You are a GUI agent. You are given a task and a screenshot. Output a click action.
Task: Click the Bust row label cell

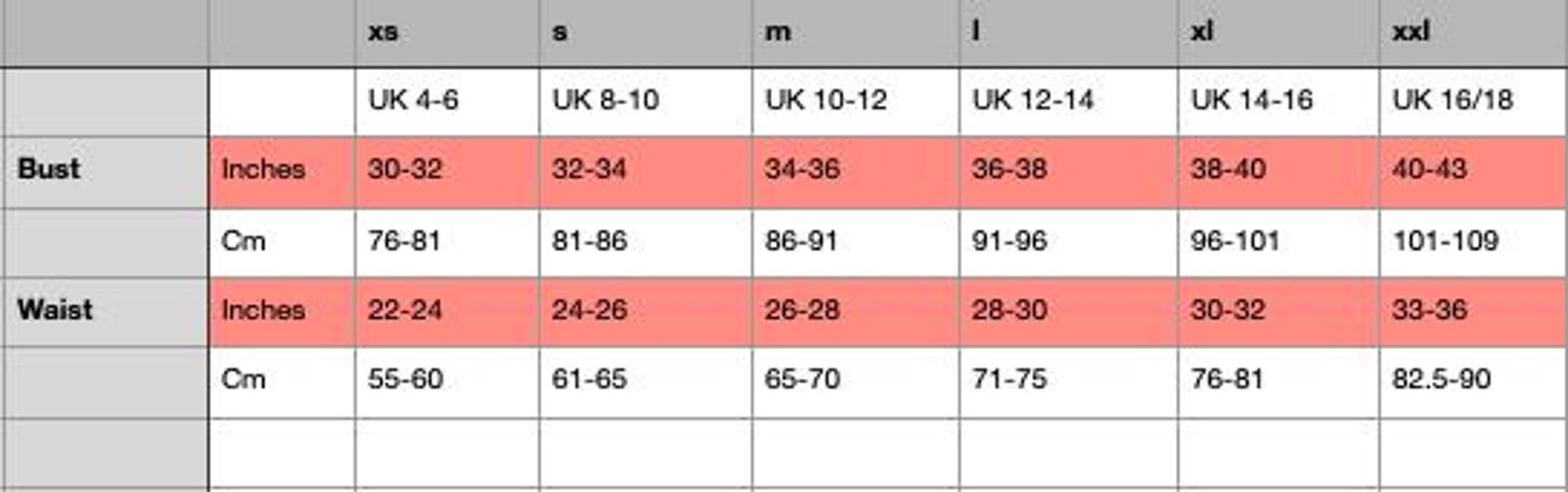[x=105, y=172]
